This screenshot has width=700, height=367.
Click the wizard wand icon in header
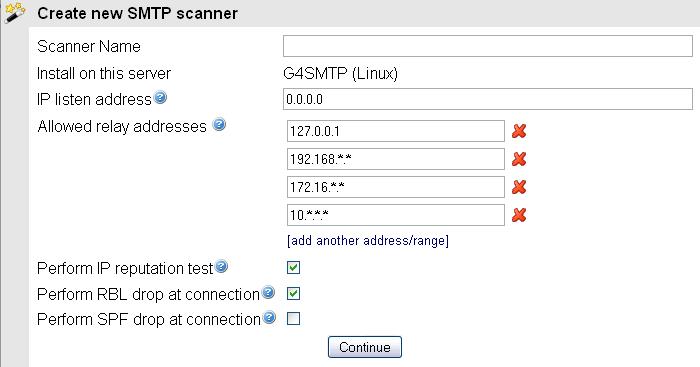[x=14, y=13]
